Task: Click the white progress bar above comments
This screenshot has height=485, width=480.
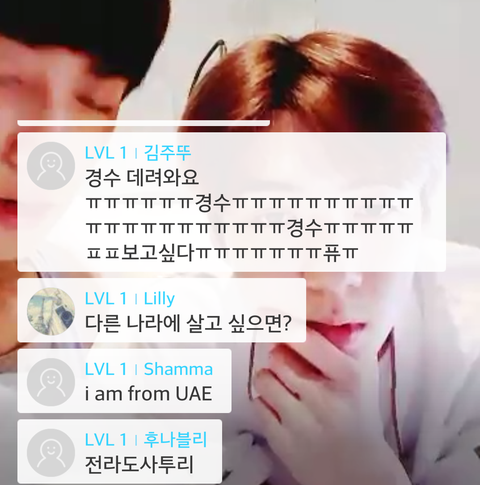Action: 144,123
